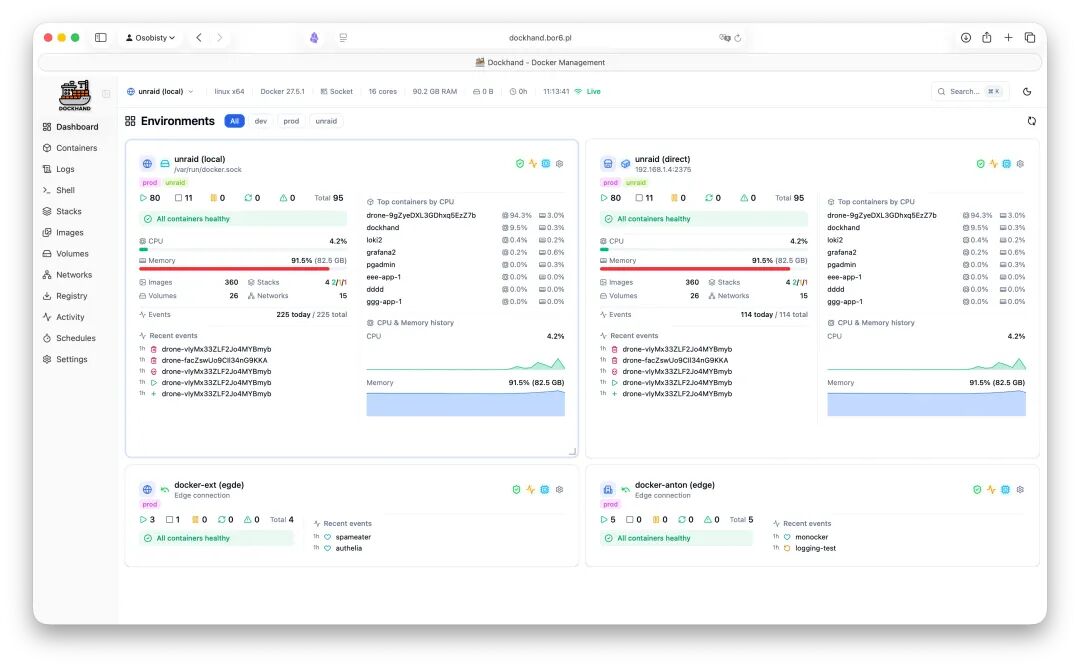This screenshot has height=668, width=1080.
Task: Click grafana2 in unraid (direct) top containers
Action: pos(842,253)
